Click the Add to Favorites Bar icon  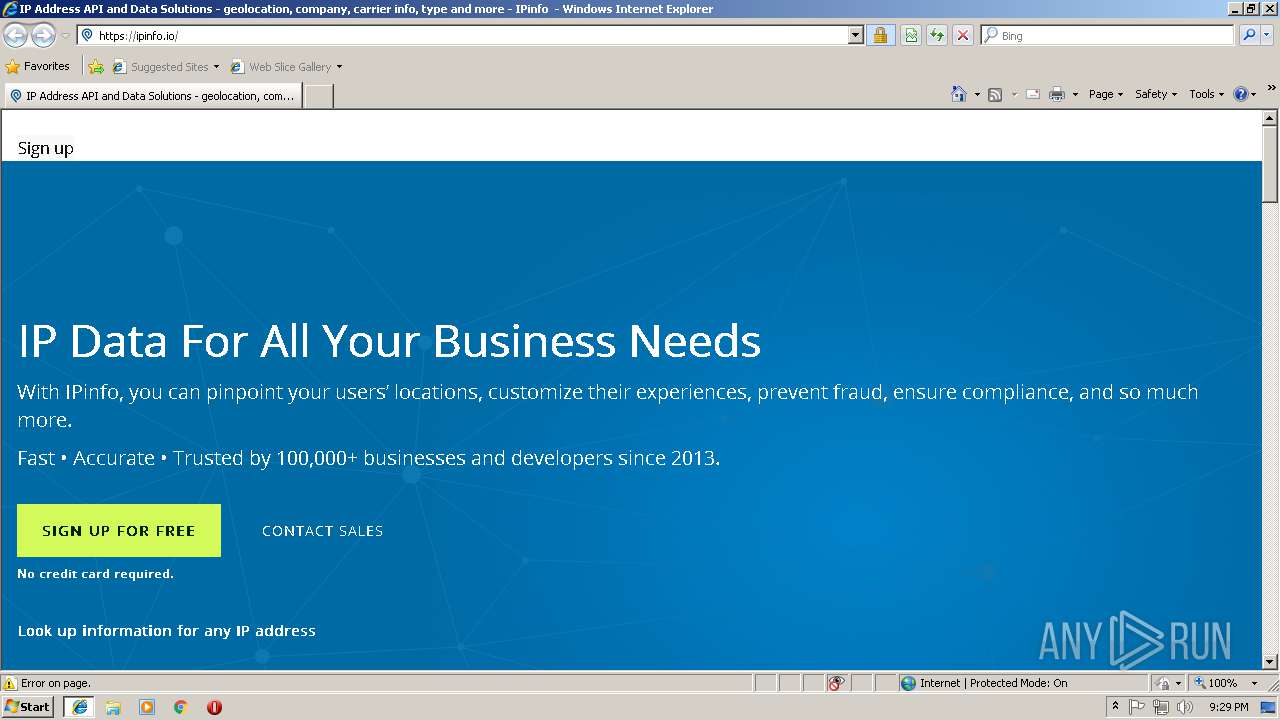click(x=96, y=67)
